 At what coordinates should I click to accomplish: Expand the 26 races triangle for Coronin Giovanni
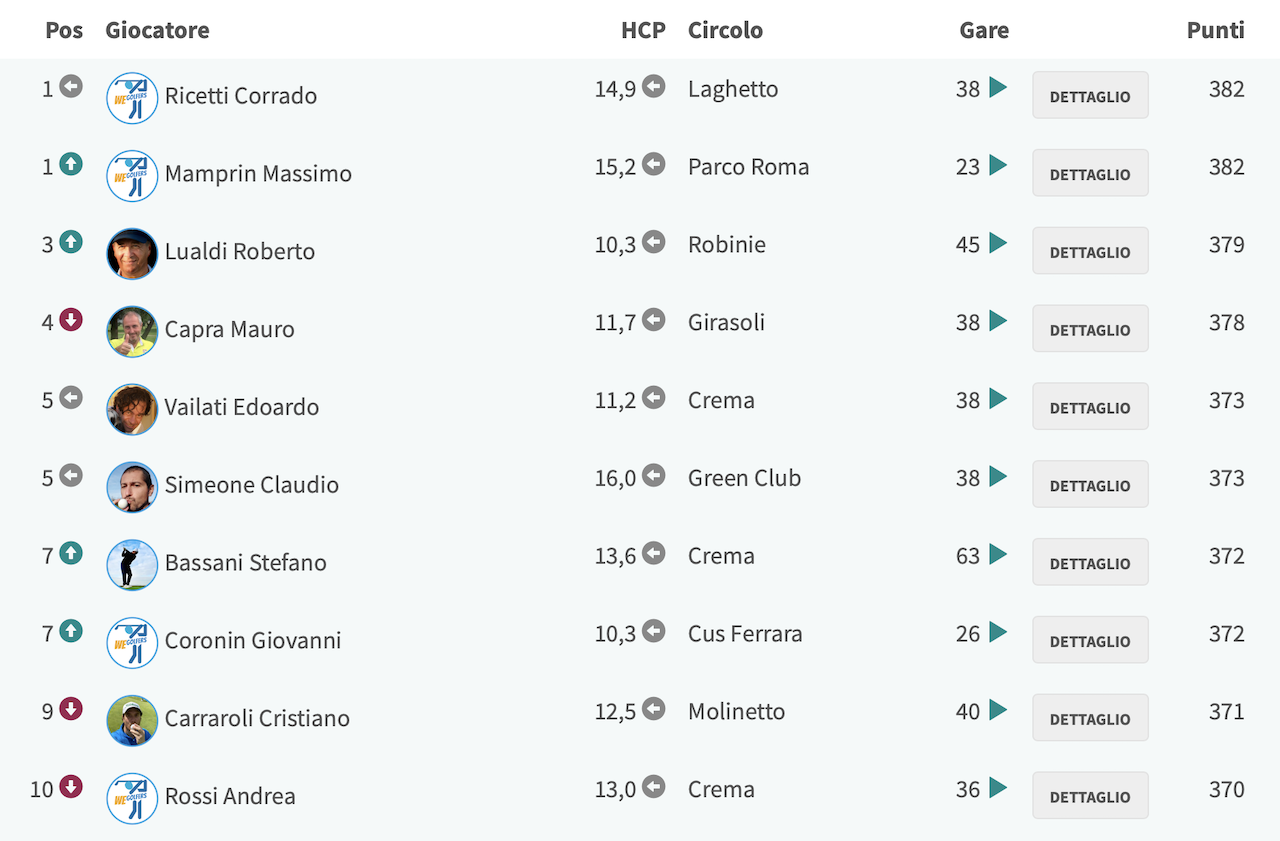click(997, 632)
